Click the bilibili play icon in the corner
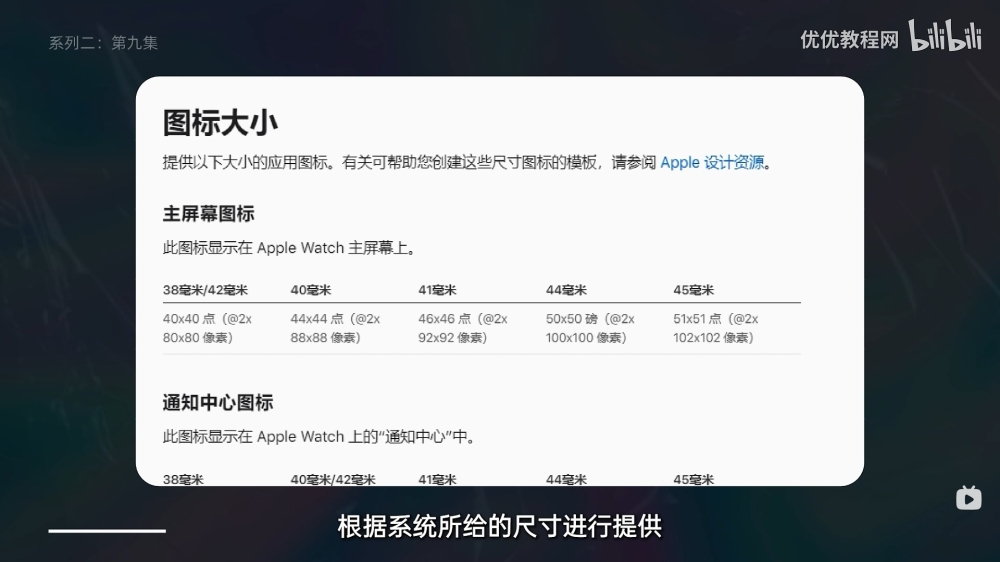The width and height of the screenshot is (1000, 562). (968, 498)
